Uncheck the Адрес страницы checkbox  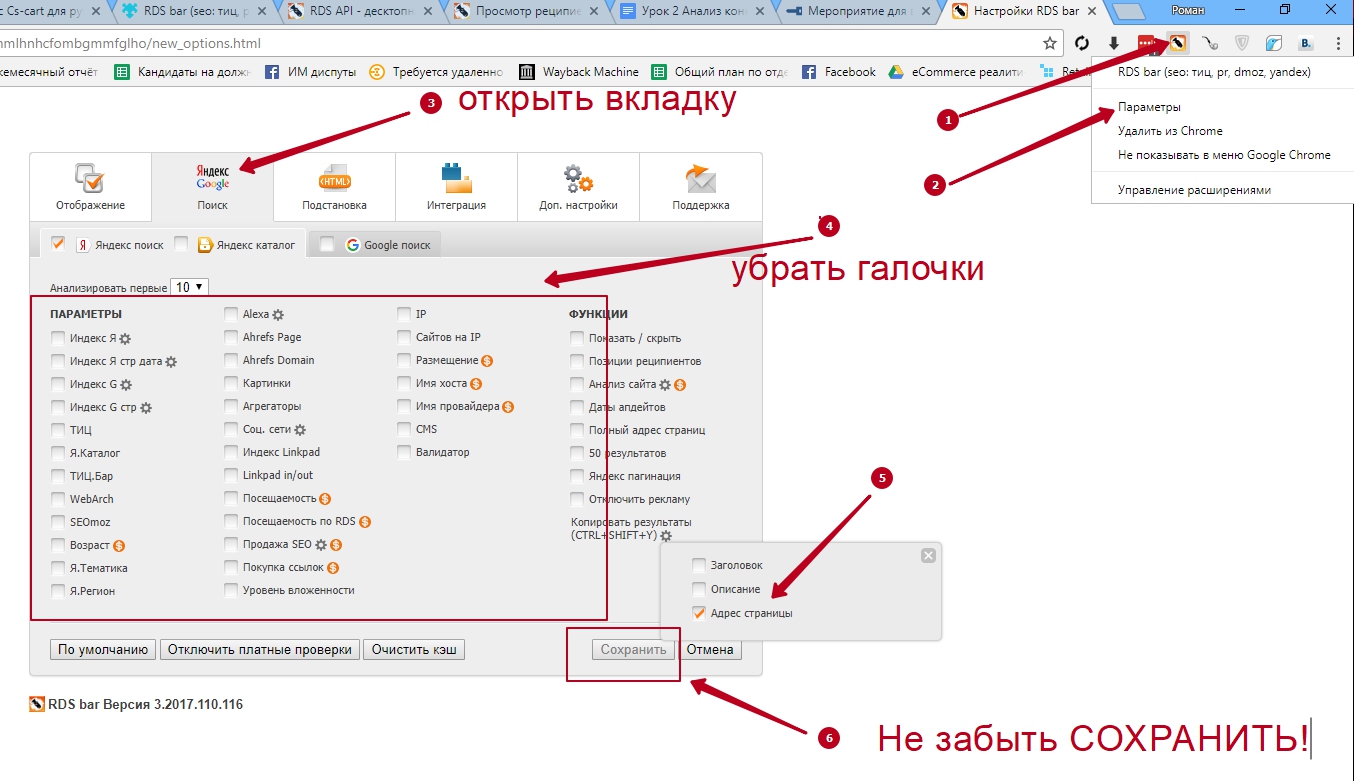tap(699, 613)
